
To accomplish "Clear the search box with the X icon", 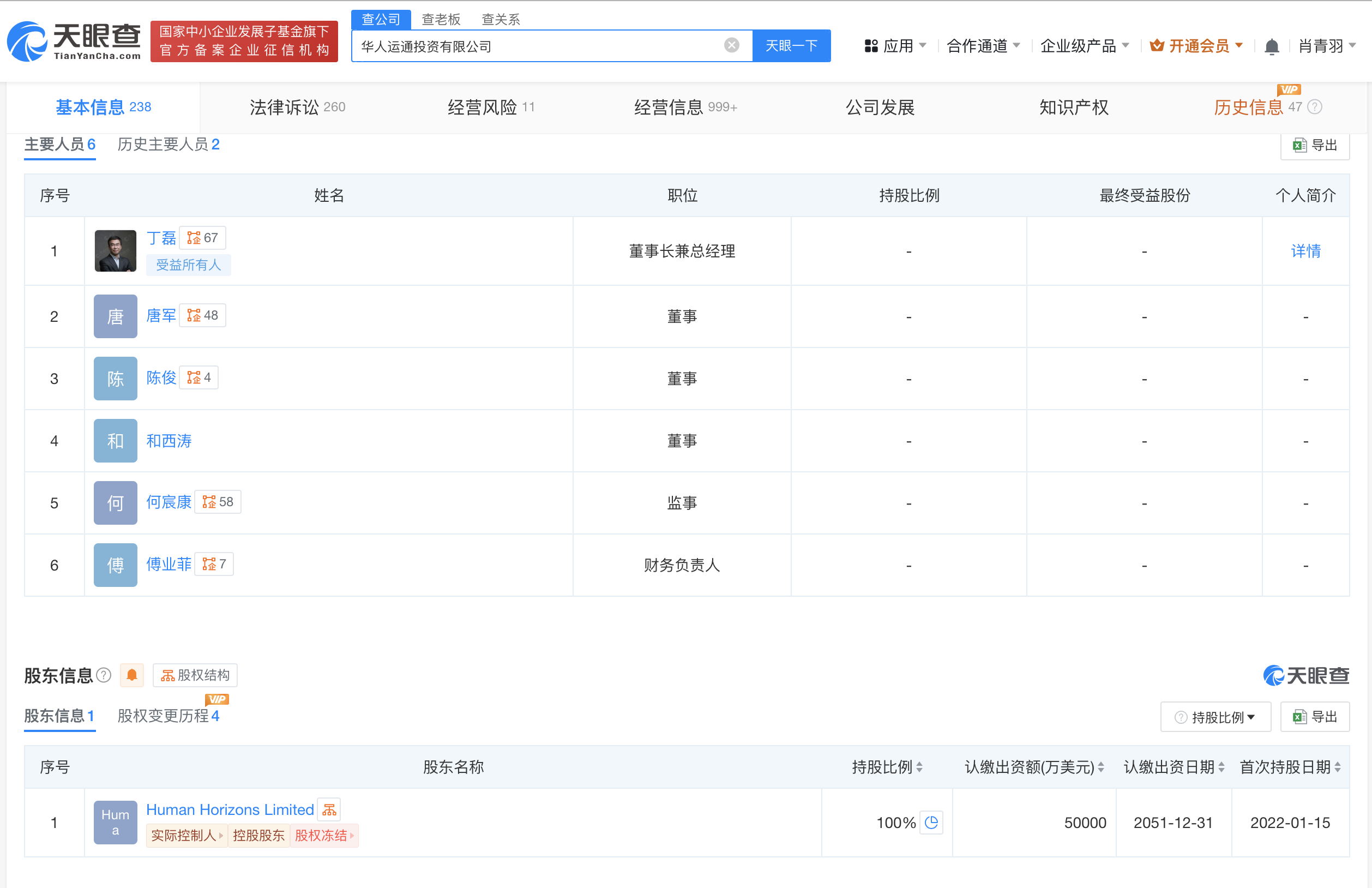I will pyautogui.click(x=731, y=46).
